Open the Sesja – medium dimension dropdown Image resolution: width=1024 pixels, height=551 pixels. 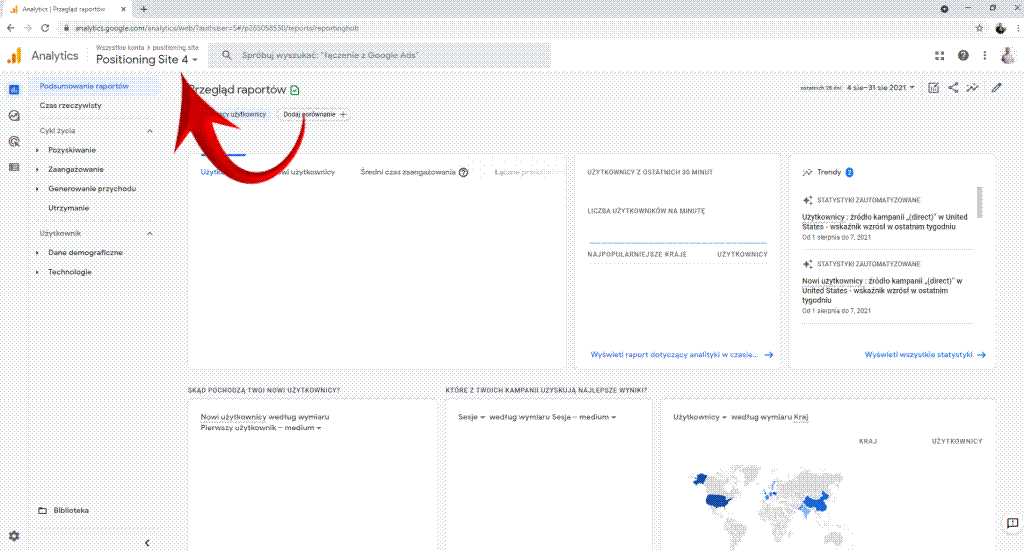point(584,417)
